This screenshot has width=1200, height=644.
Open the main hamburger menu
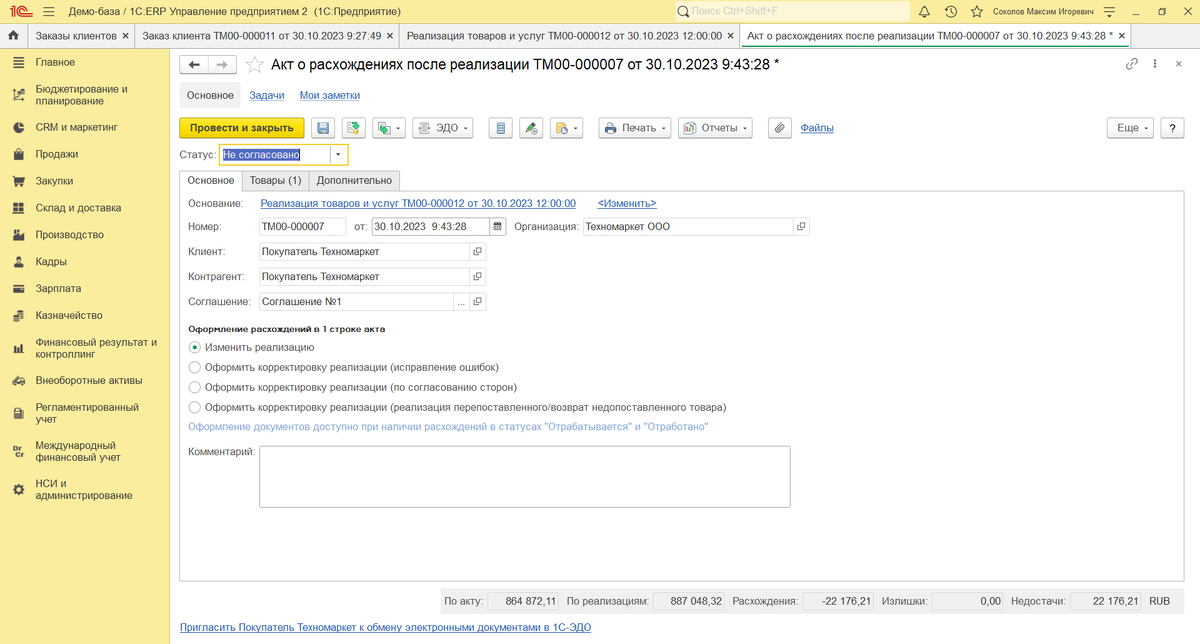click(48, 11)
